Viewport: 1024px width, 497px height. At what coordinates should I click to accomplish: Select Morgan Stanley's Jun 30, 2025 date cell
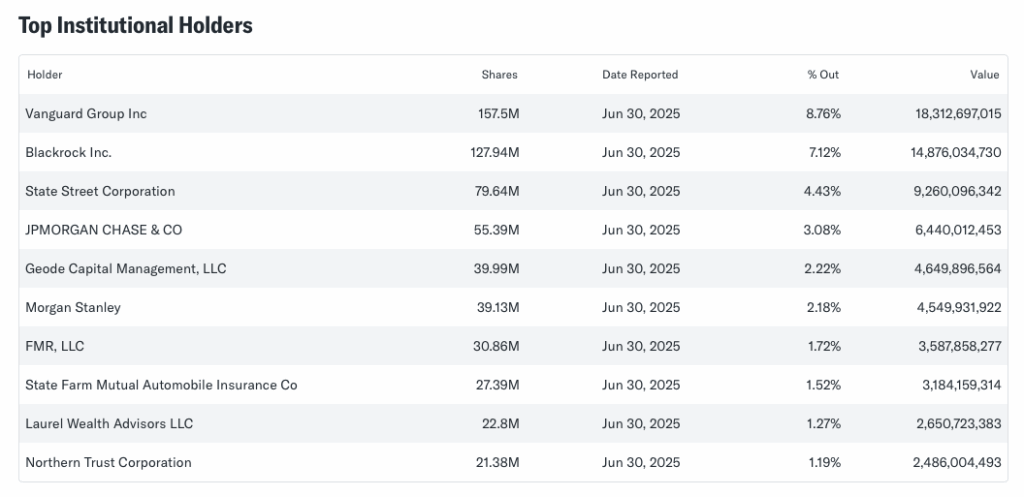click(x=640, y=308)
